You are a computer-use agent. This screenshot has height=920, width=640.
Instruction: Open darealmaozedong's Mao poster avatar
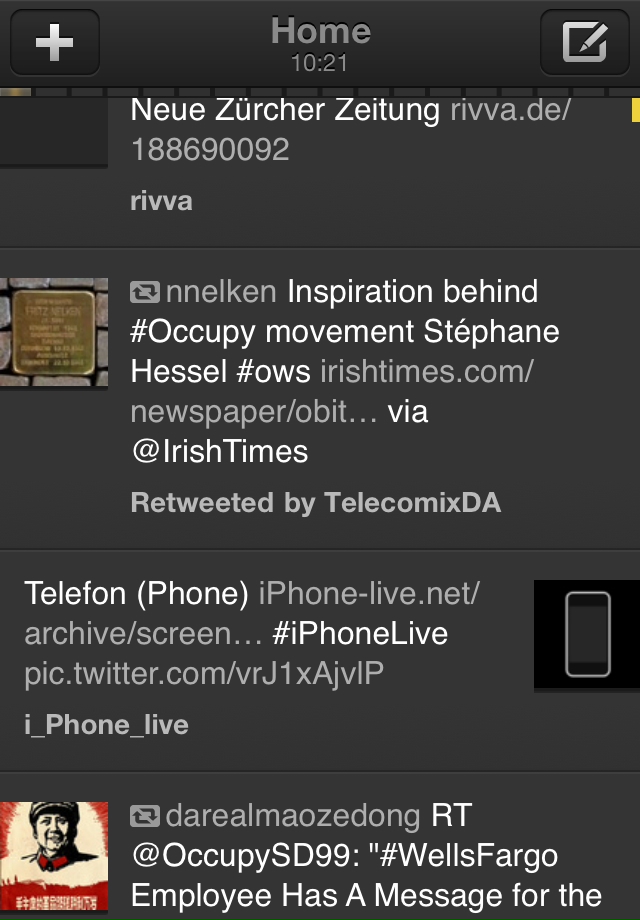pos(54,856)
